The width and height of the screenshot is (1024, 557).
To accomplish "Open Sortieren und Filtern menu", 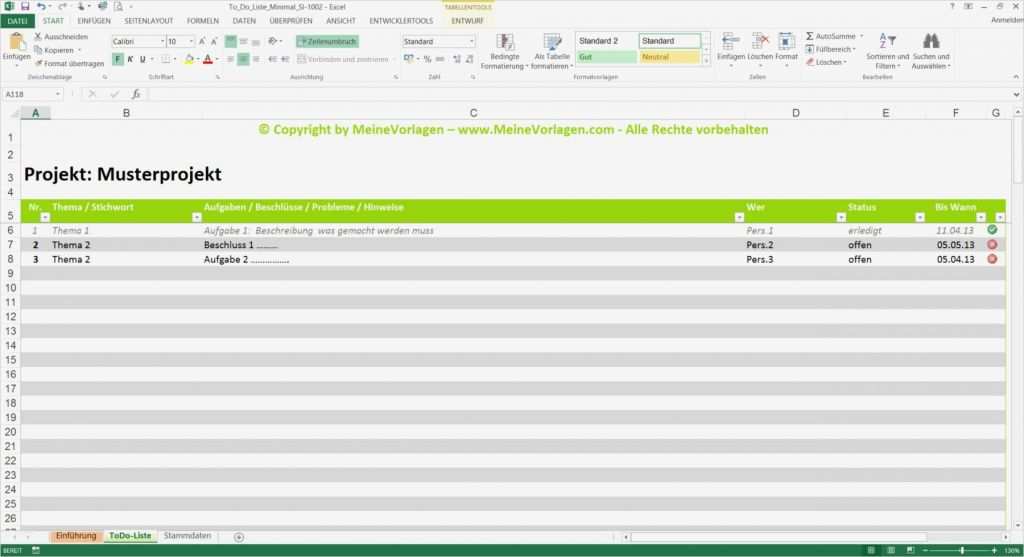I will (x=887, y=51).
